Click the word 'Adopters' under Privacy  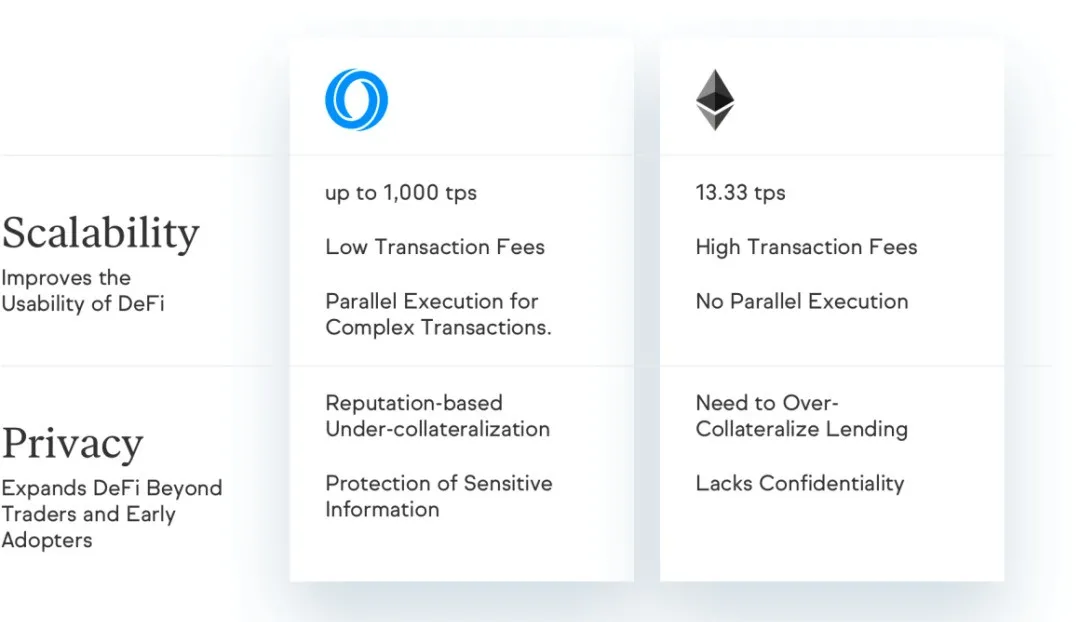click(47, 540)
